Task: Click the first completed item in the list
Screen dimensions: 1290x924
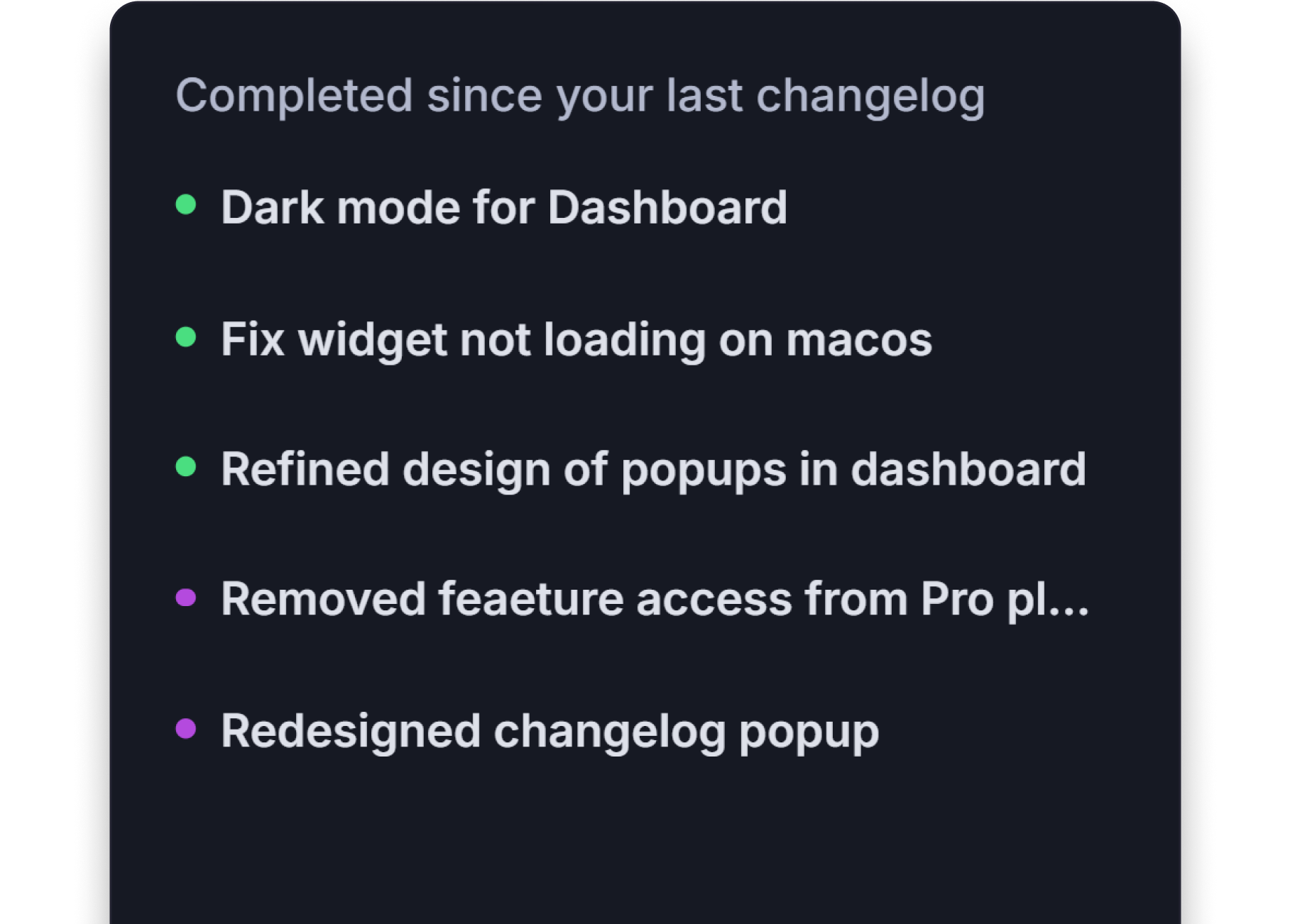Action: tap(504, 207)
